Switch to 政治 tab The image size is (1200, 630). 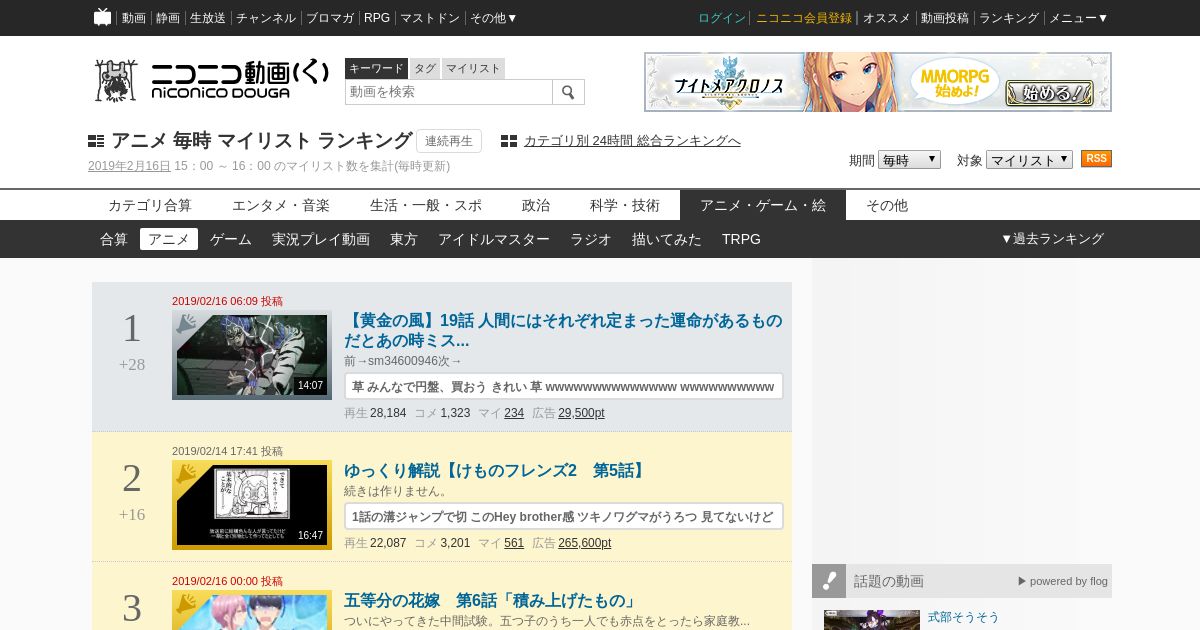pos(536,205)
